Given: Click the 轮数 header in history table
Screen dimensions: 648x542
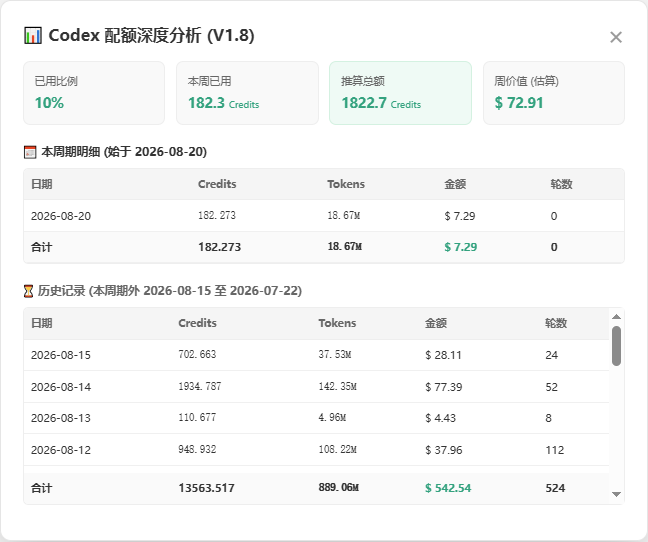Looking at the screenshot, I should 556,323.
